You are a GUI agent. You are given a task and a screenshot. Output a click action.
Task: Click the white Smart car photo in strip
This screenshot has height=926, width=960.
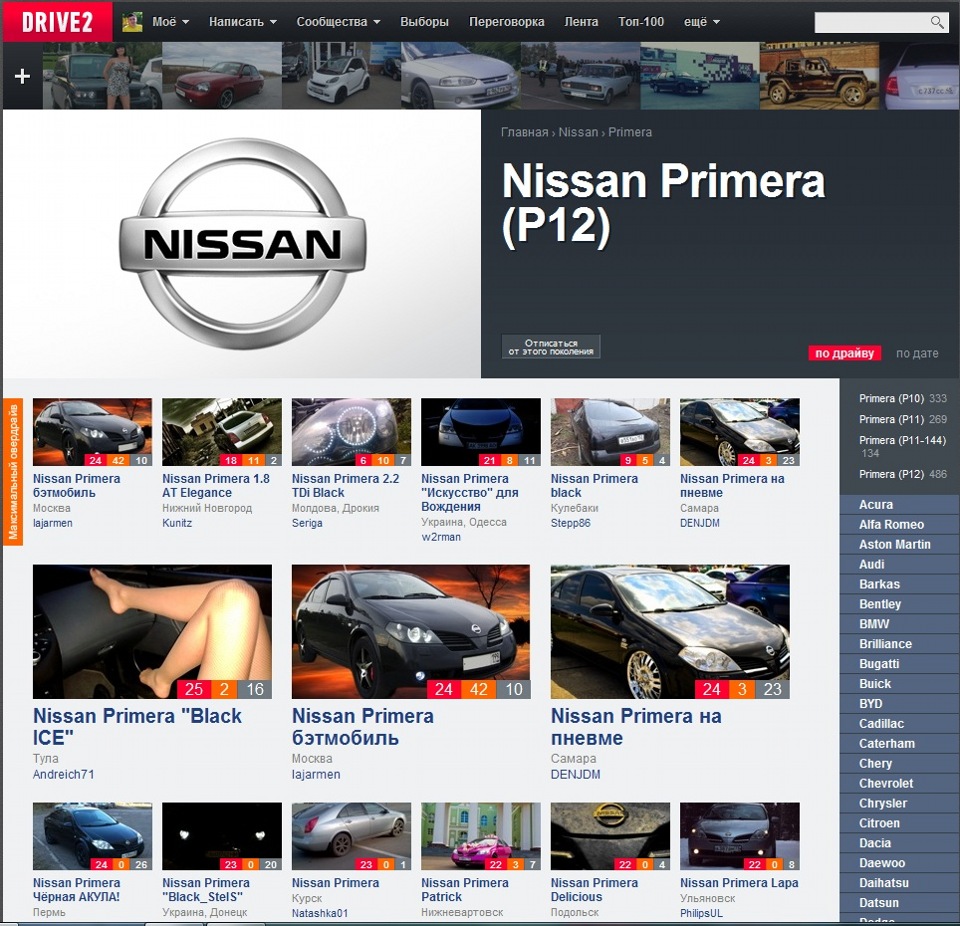click(342, 76)
